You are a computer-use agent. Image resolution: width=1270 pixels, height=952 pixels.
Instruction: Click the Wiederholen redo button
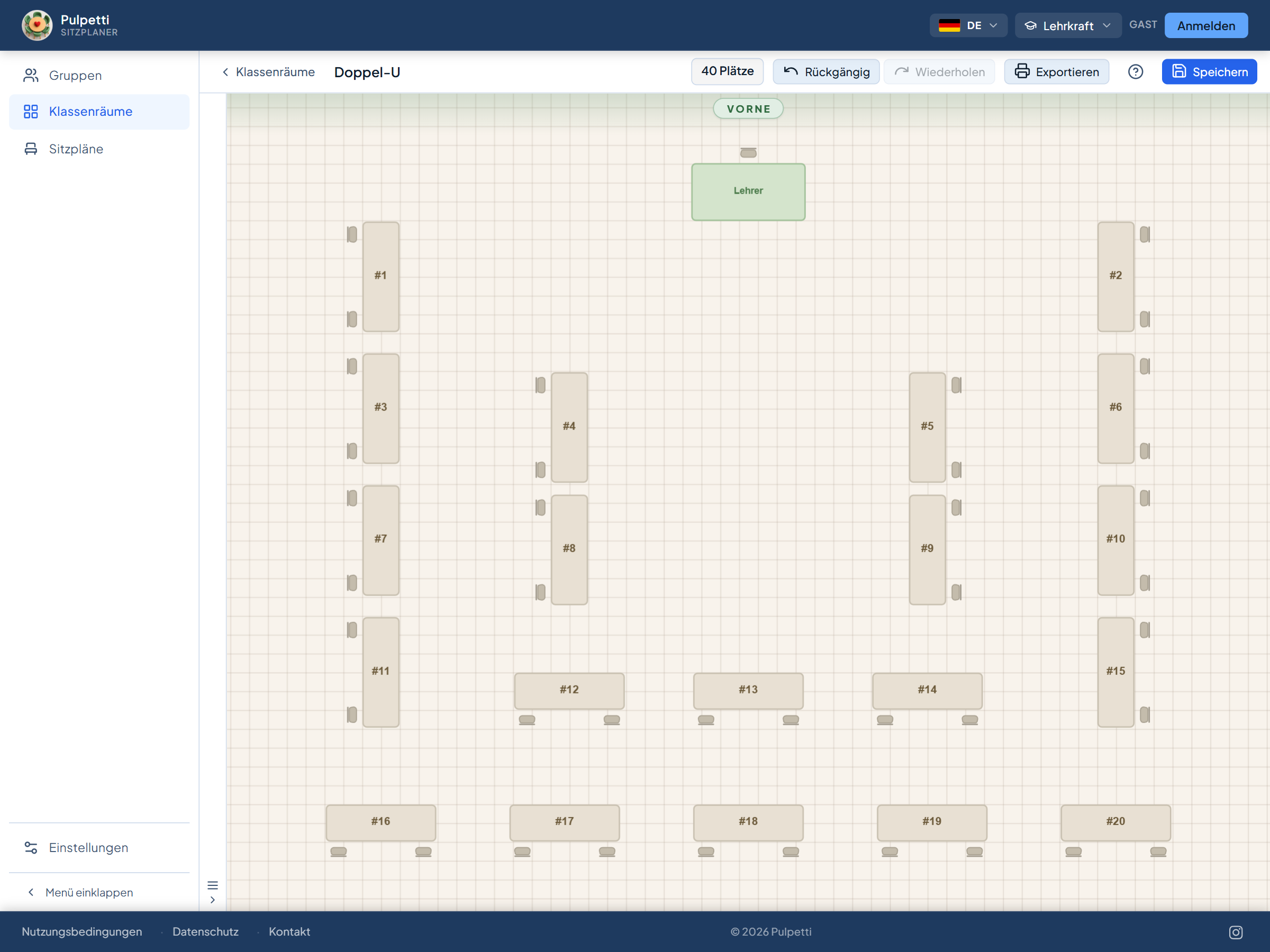[x=939, y=72]
